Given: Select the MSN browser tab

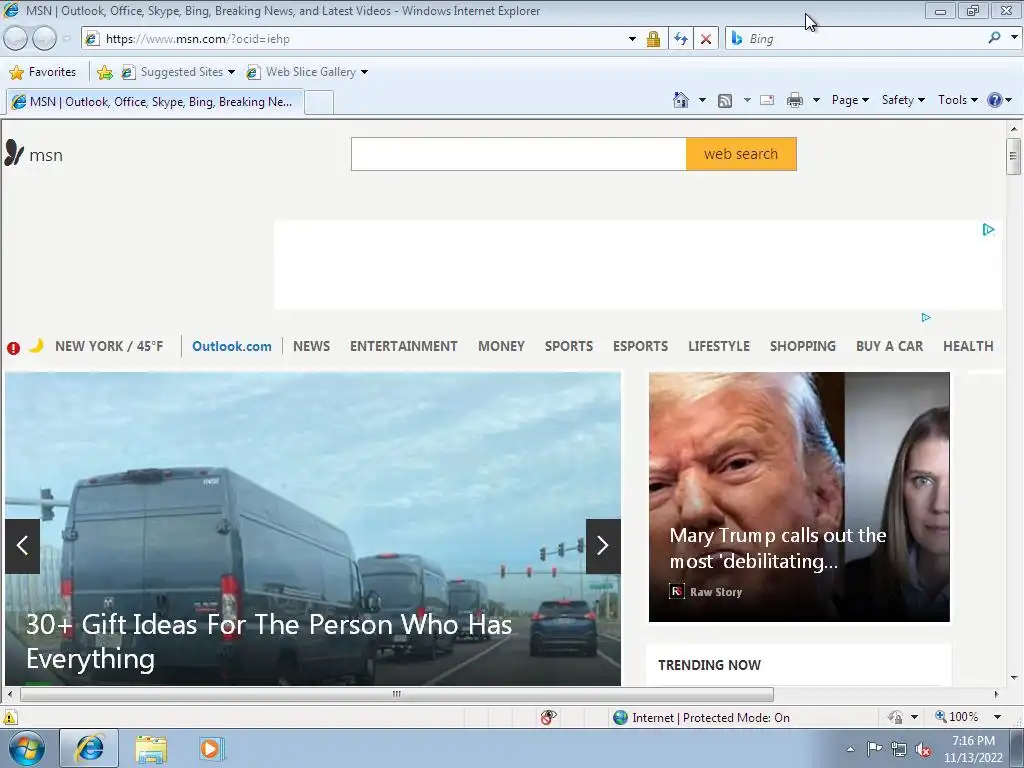Looking at the screenshot, I should click(155, 102).
